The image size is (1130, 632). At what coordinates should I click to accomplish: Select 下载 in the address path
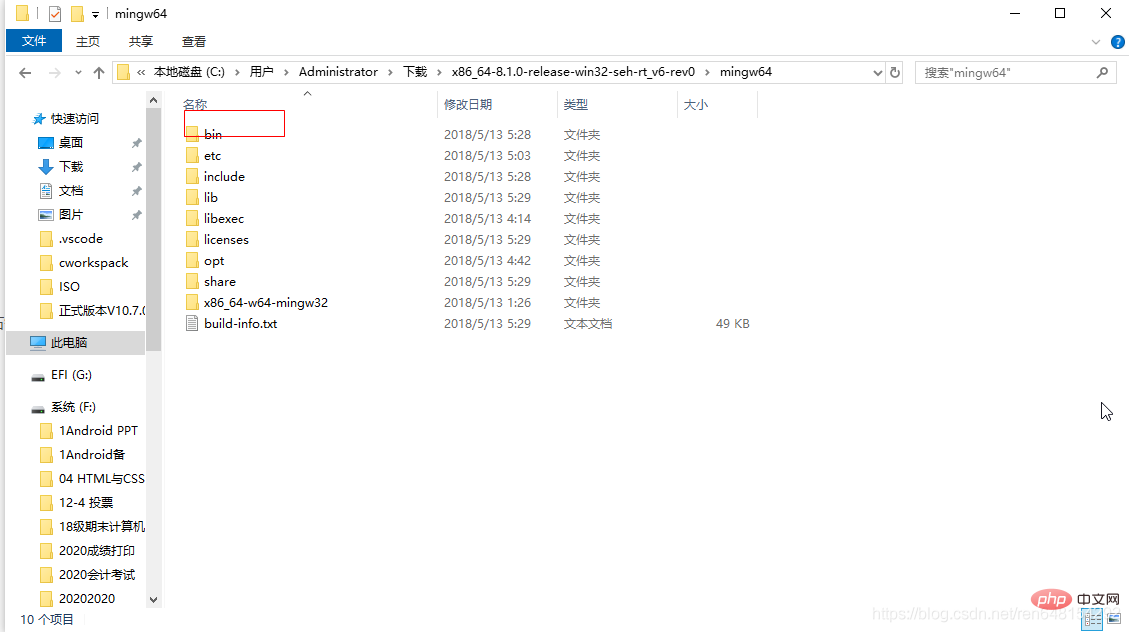tap(415, 72)
